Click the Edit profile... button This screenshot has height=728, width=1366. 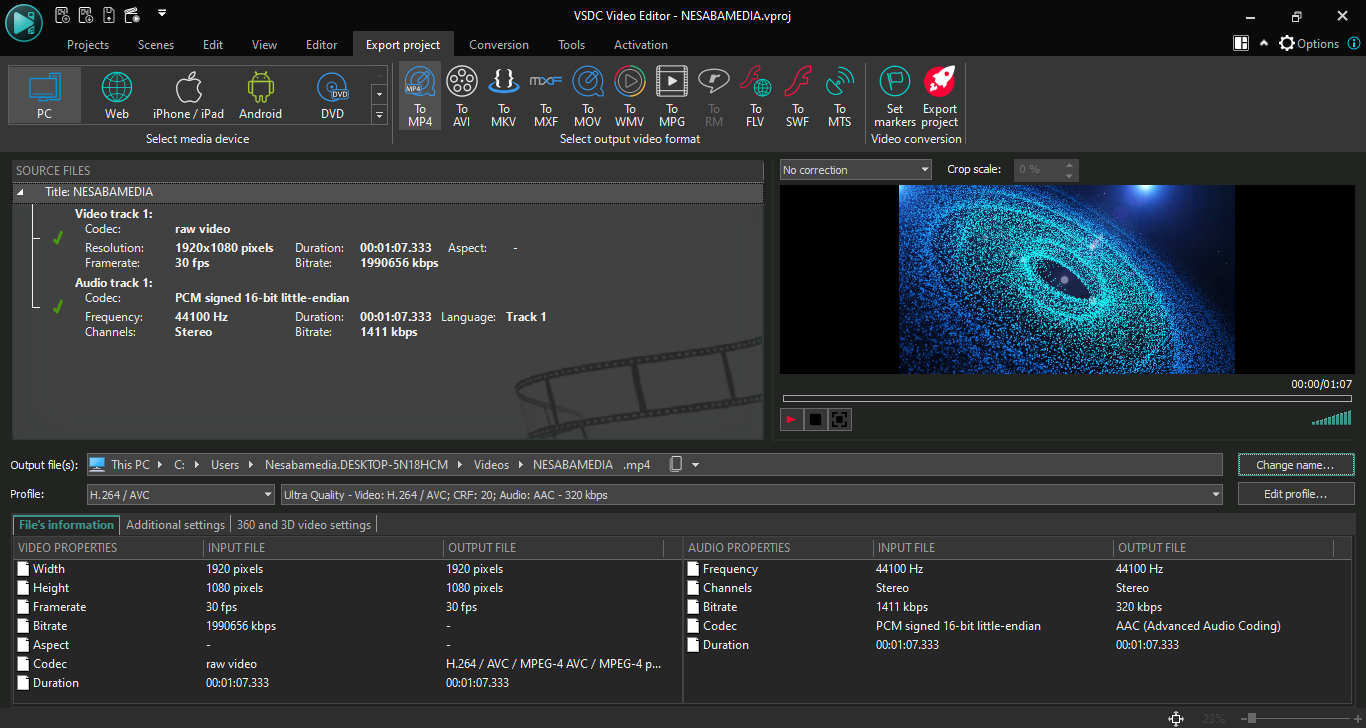click(1295, 494)
